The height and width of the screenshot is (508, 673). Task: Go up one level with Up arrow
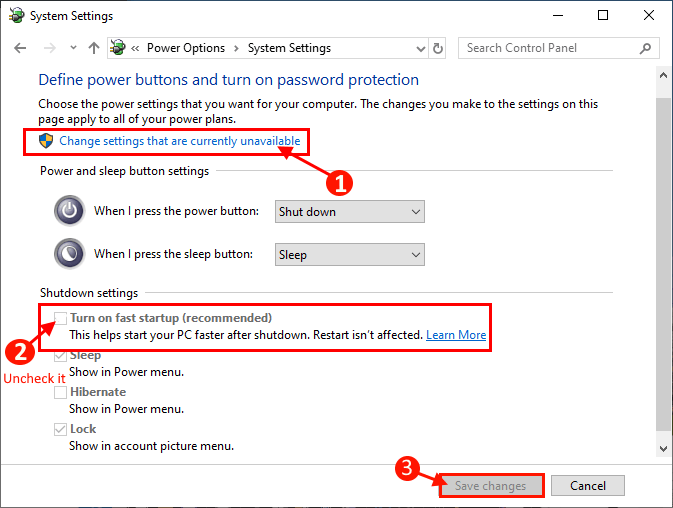pos(94,48)
